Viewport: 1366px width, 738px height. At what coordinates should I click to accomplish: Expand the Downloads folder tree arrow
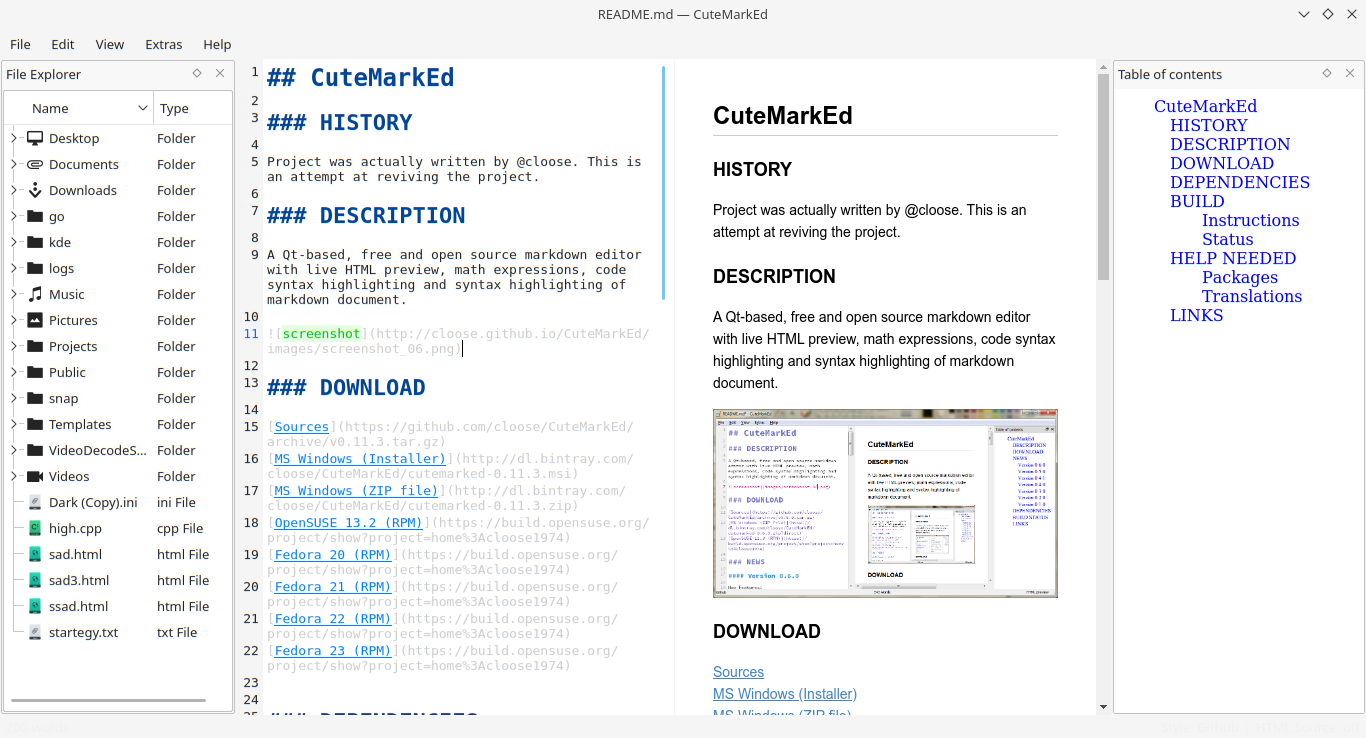pyautogui.click(x=14, y=190)
